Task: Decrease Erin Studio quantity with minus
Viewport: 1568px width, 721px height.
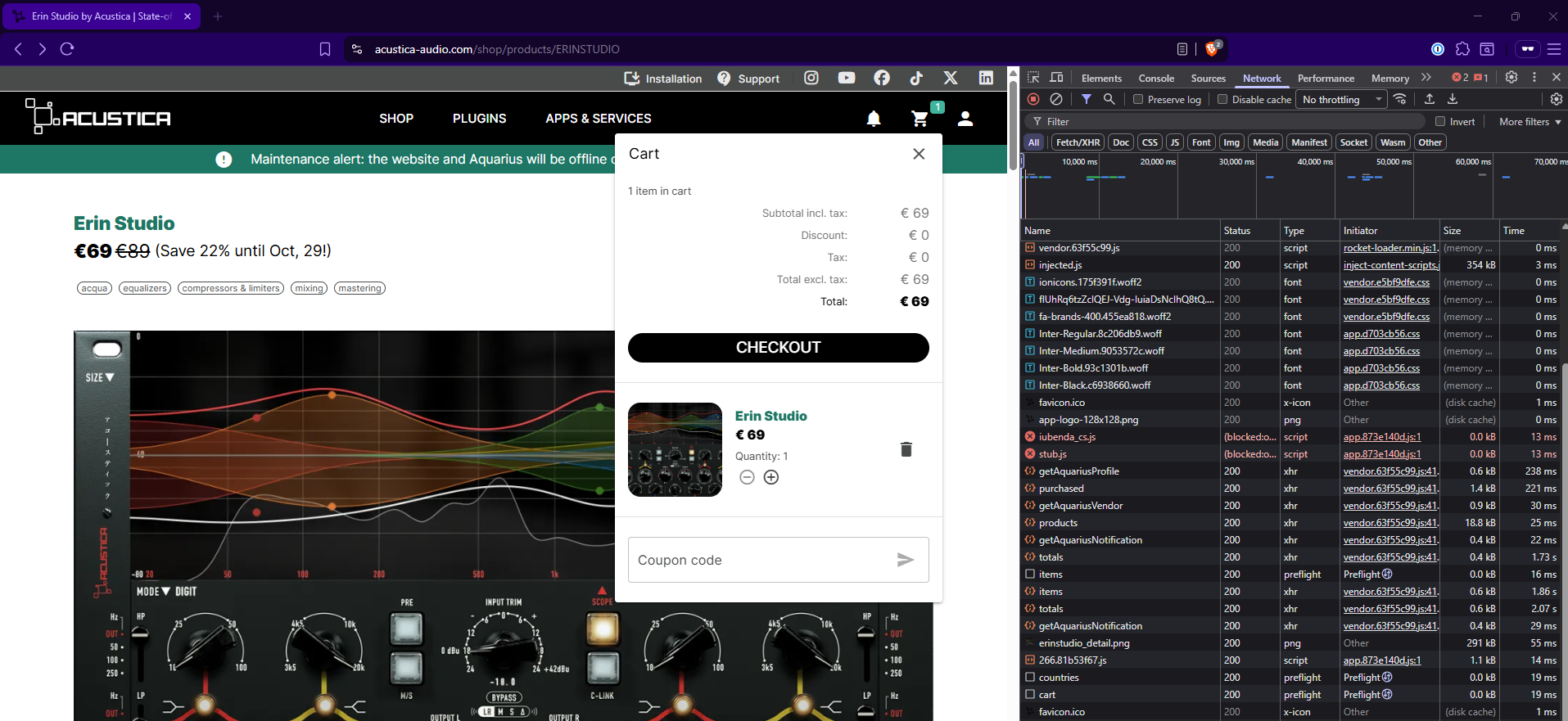Action: click(747, 477)
